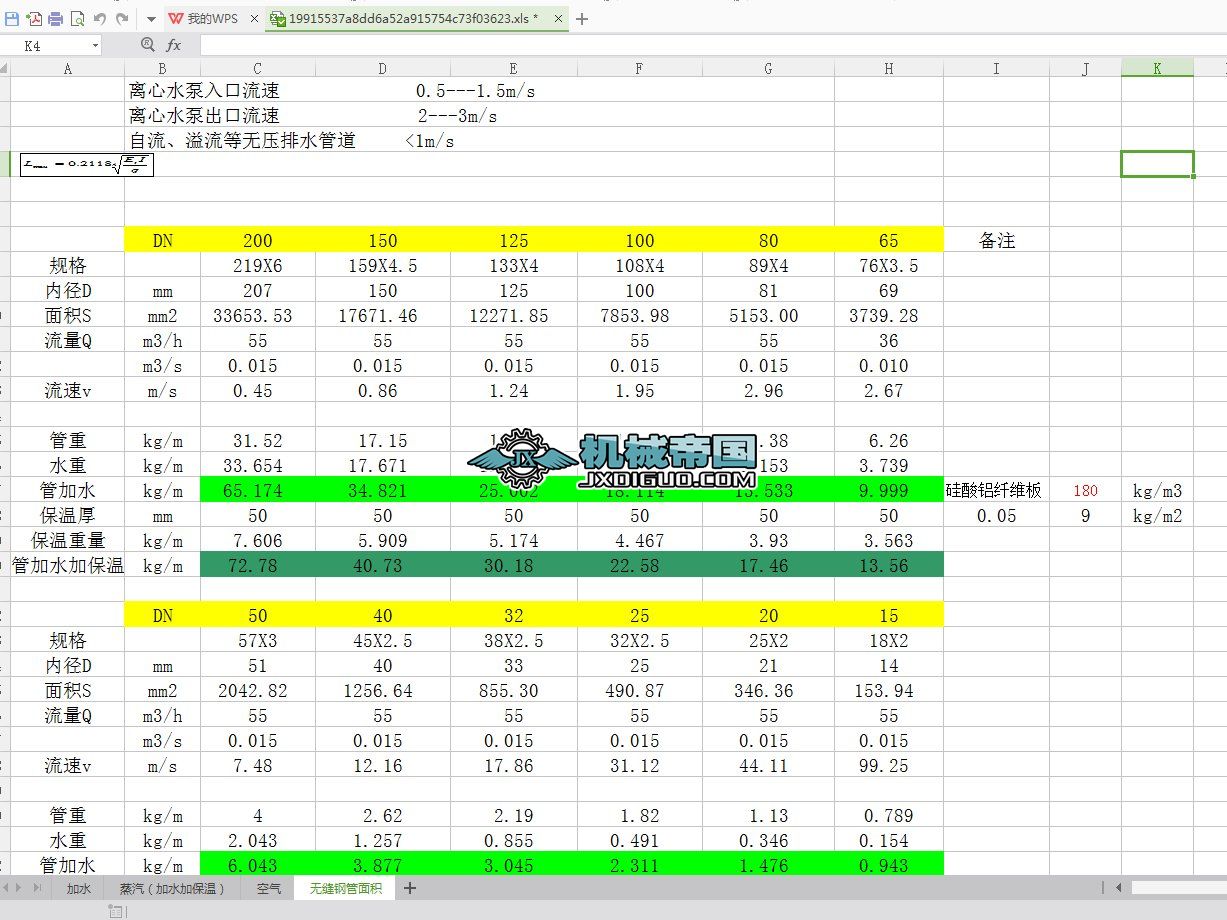Image resolution: width=1227 pixels, height=920 pixels.
Task: Select cell with 219X6
Action: point(257,265)
